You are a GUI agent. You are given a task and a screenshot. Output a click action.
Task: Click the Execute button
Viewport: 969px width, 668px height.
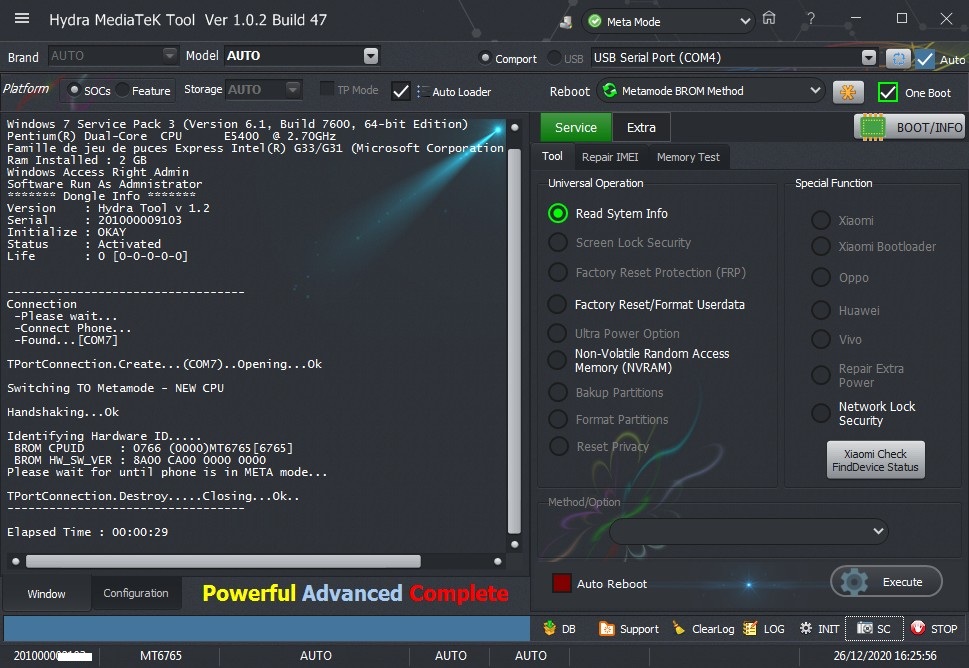pyautogui.click(x=886, y=581)
